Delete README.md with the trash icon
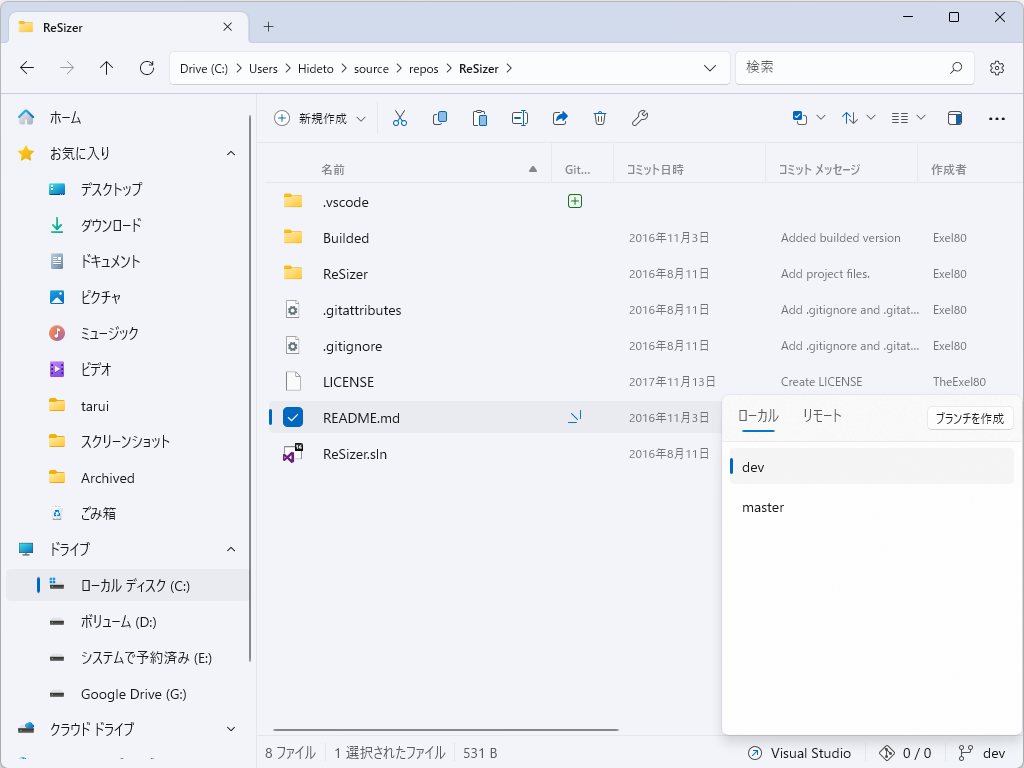 click(x=600, y=118)
